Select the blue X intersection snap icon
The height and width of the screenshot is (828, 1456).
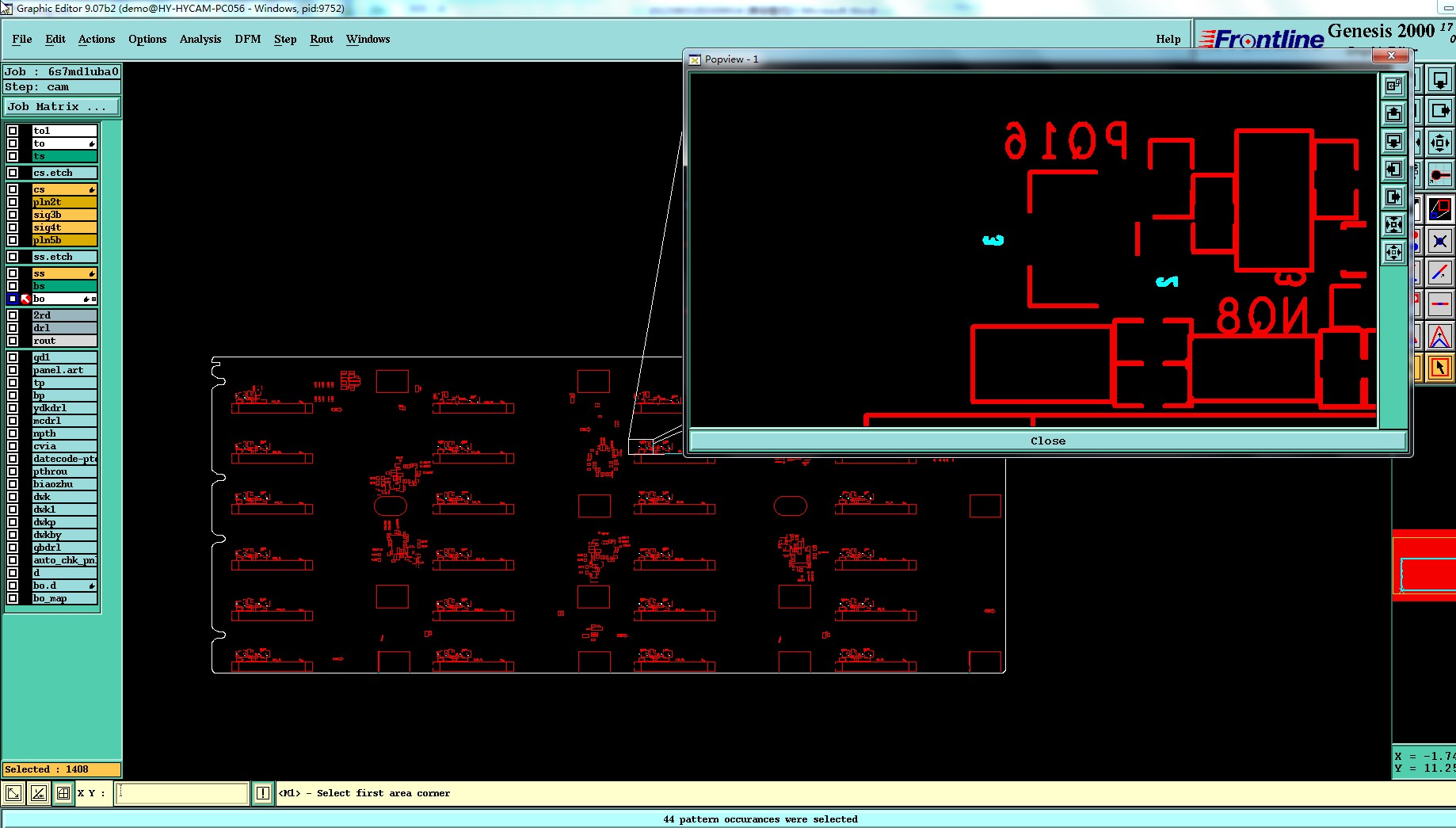click(x=1440, y=241)
